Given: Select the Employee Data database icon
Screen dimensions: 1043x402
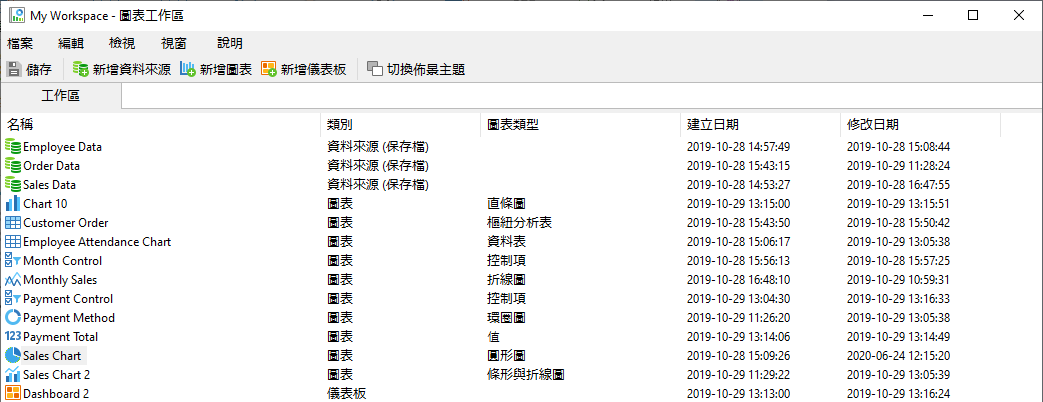Looking at the screenshot, I should (13, 147).
